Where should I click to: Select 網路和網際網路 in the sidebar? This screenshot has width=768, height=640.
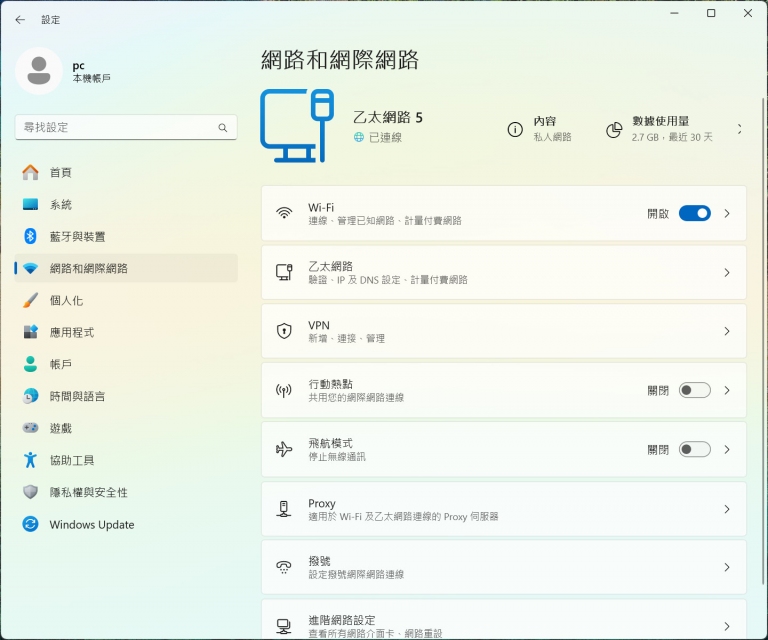[x=126, y=268]
